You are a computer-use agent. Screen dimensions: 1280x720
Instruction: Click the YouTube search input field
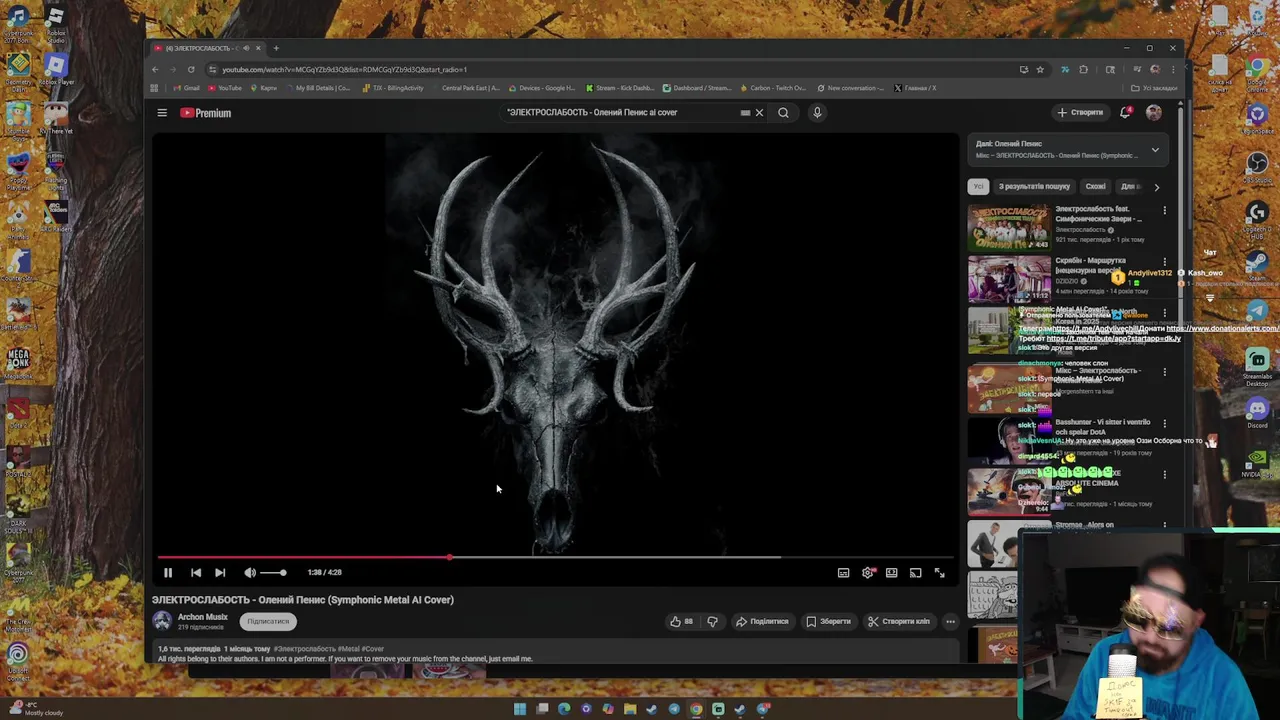[x=620, y=113]
